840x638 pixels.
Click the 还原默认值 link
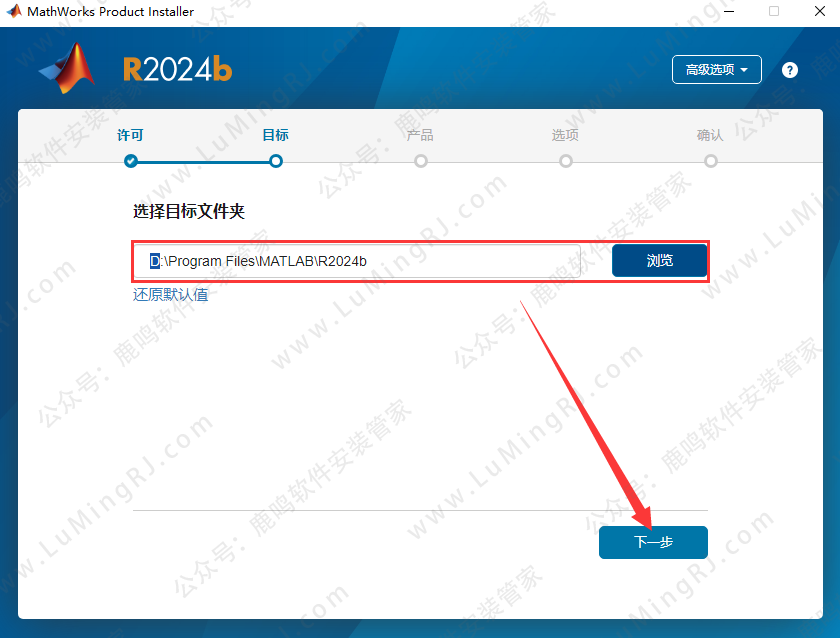pyautogui.click(x=170, y=295)
